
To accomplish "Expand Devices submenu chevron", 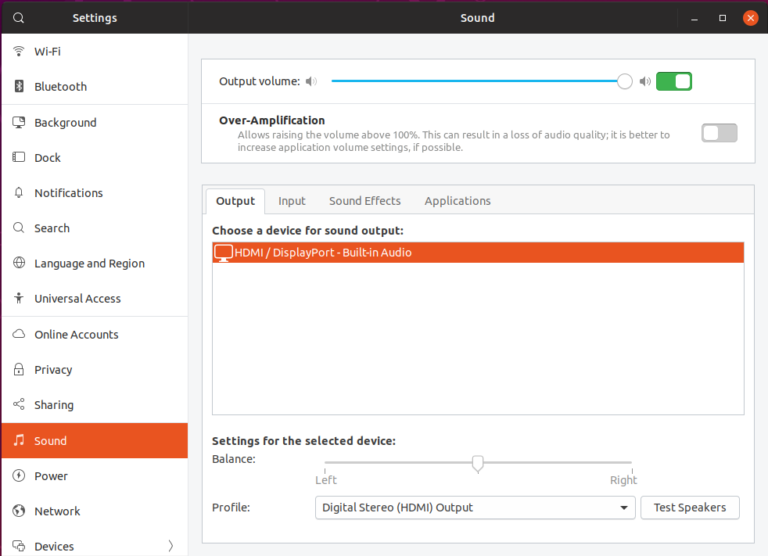I will tap(170, 546).
